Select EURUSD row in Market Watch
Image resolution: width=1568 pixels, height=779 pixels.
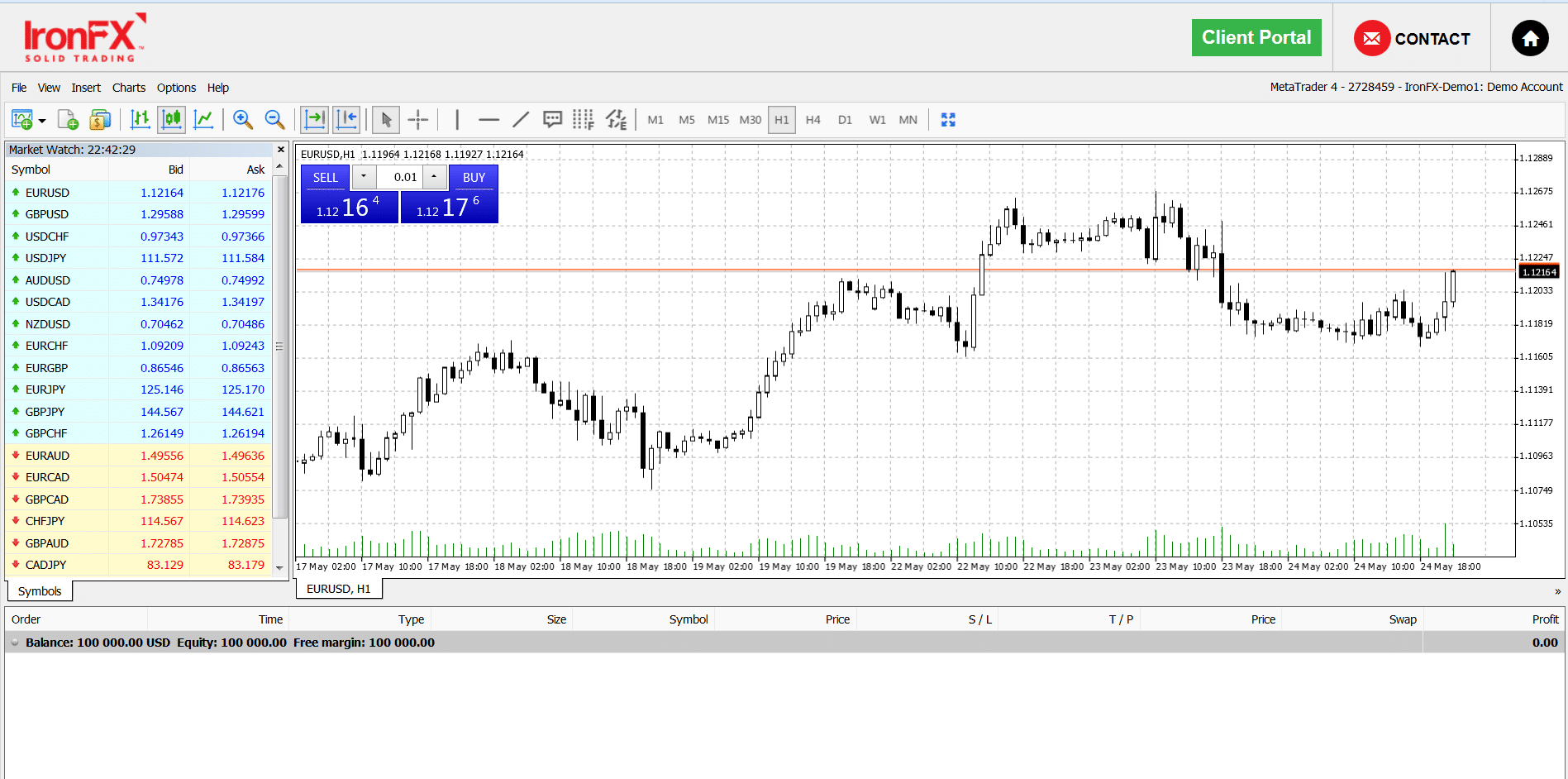138,193
